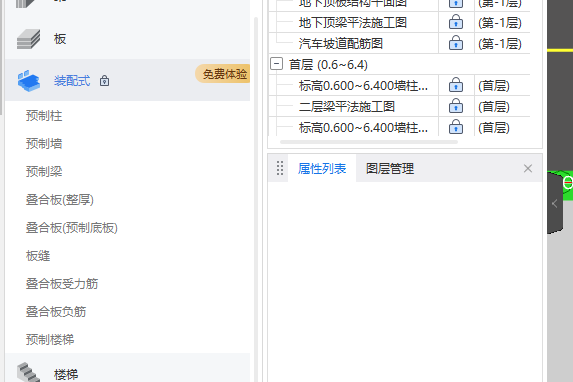Viewport: 573px width, 382px height.
Task: Open the 楼梯 stairs category icon
Action: (x=29, y=372)
